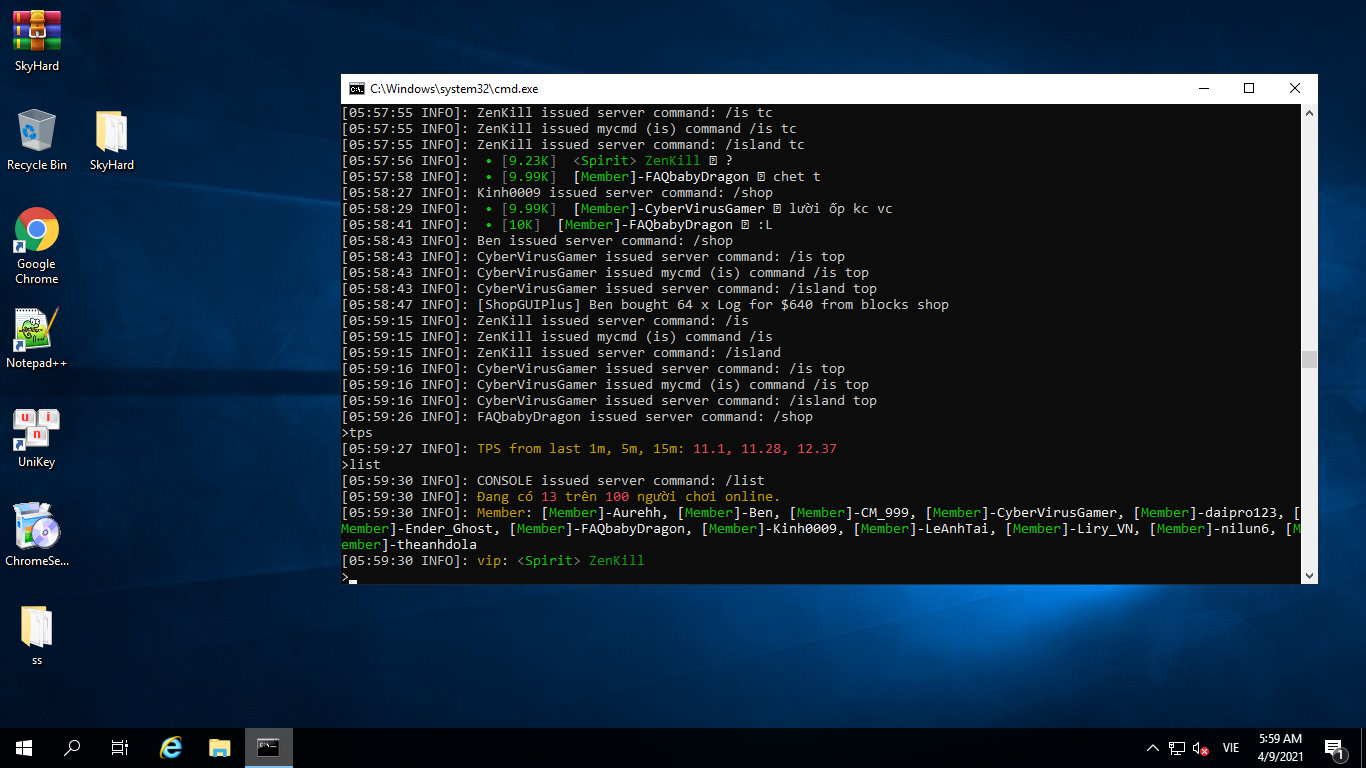The width and height of the screenshot is (1366, 768).
Task: Open Notepad++ desktop shortcut
Action: click(x=37, y=330)
